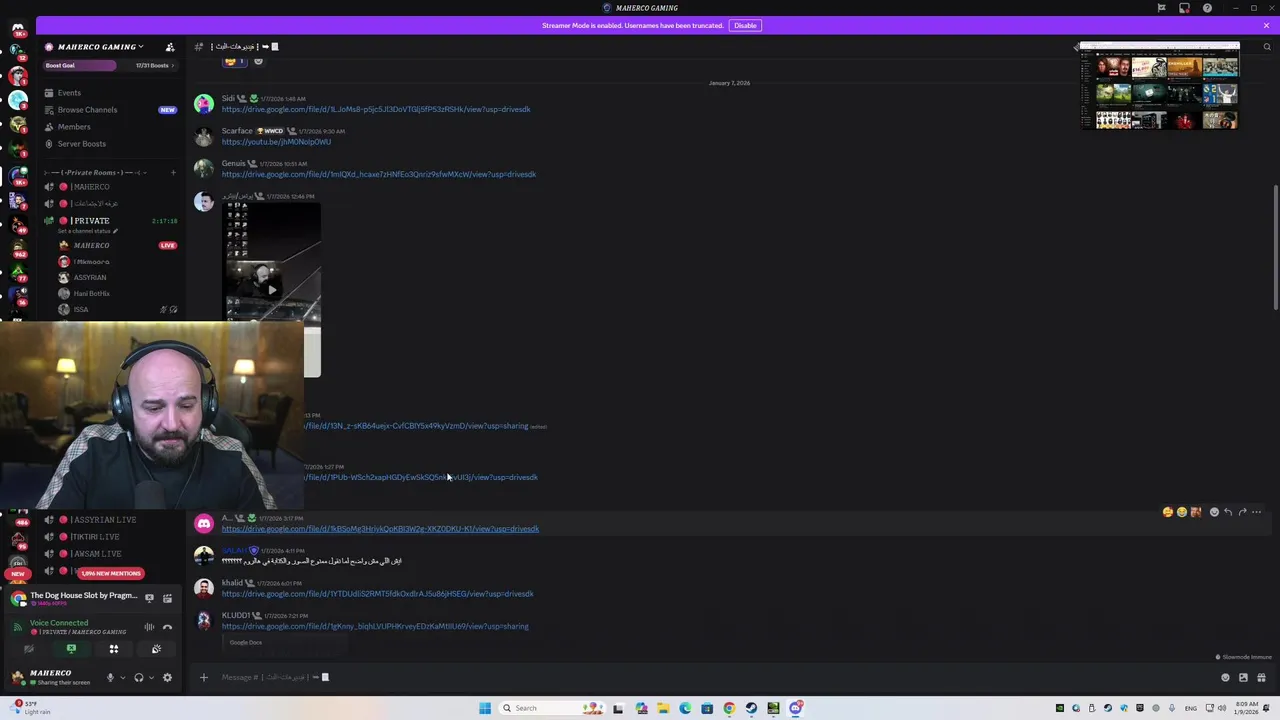
Task: Open Scarface's youtu.be link
Action: click(x=276, y=142)
